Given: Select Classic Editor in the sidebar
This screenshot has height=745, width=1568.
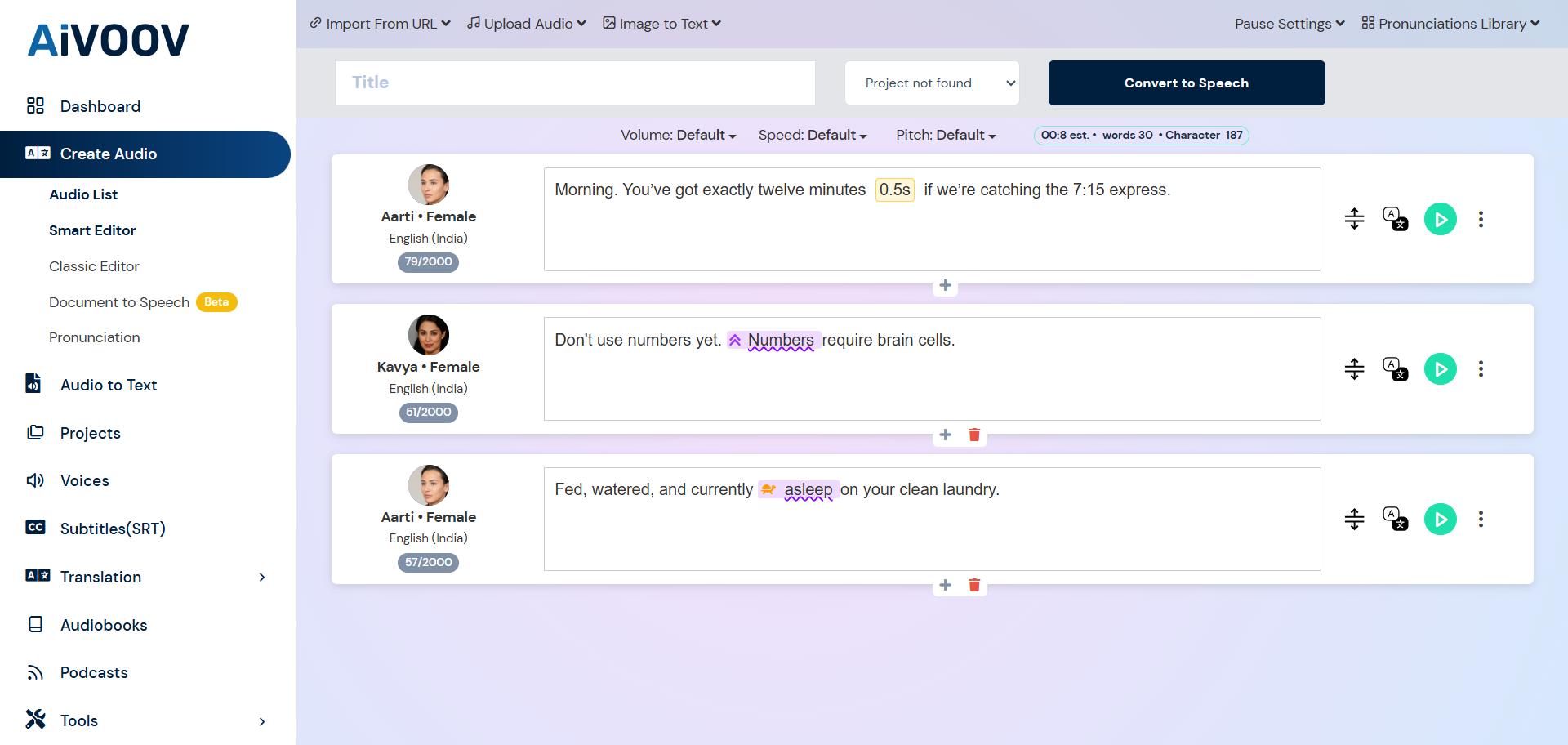Looking at the screenshot, I should coord(94,266).
